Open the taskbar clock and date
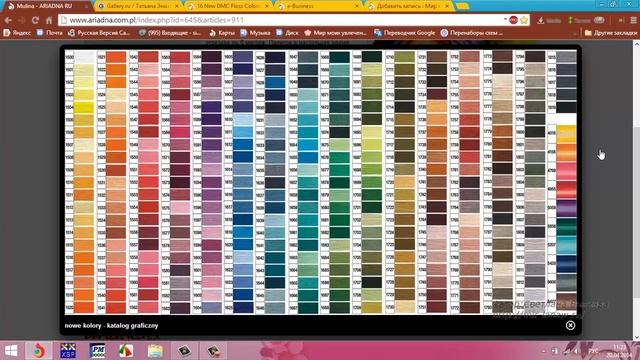This screenshot has height=360, width=640. click(x=620, y=351)
